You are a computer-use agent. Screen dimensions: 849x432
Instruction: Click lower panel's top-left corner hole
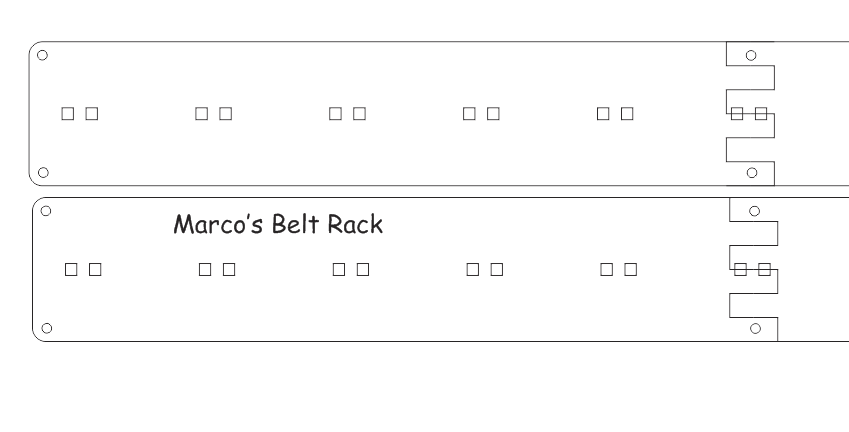click(x=46, y=211)
